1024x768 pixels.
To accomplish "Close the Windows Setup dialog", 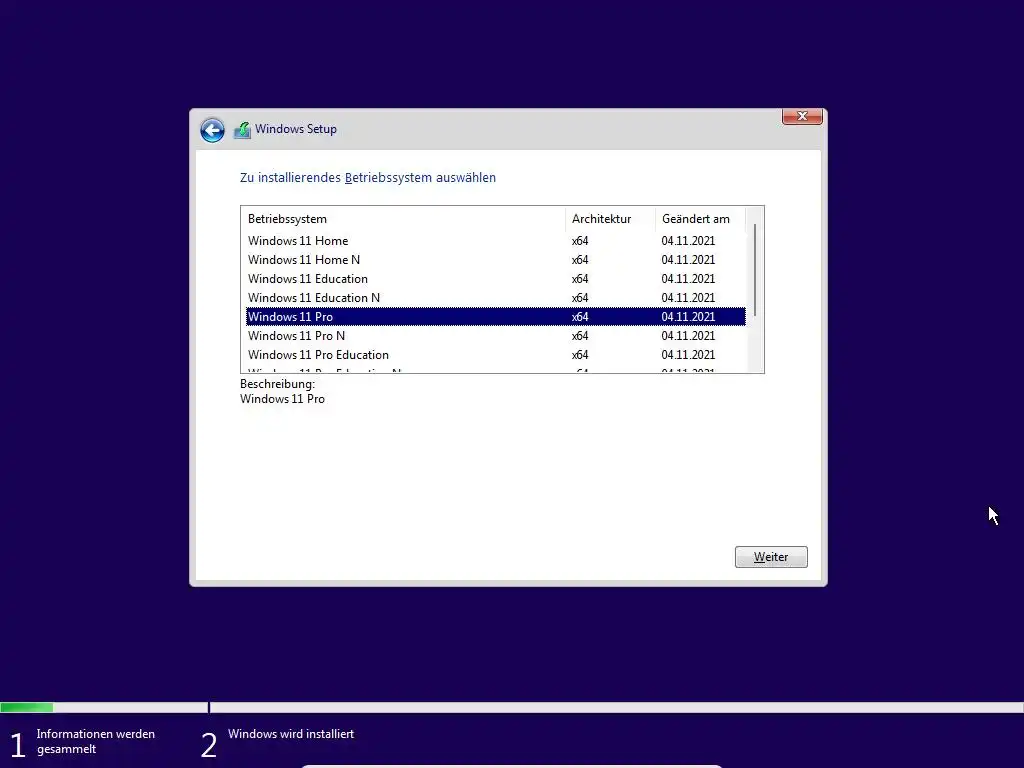I will point(802,116).
